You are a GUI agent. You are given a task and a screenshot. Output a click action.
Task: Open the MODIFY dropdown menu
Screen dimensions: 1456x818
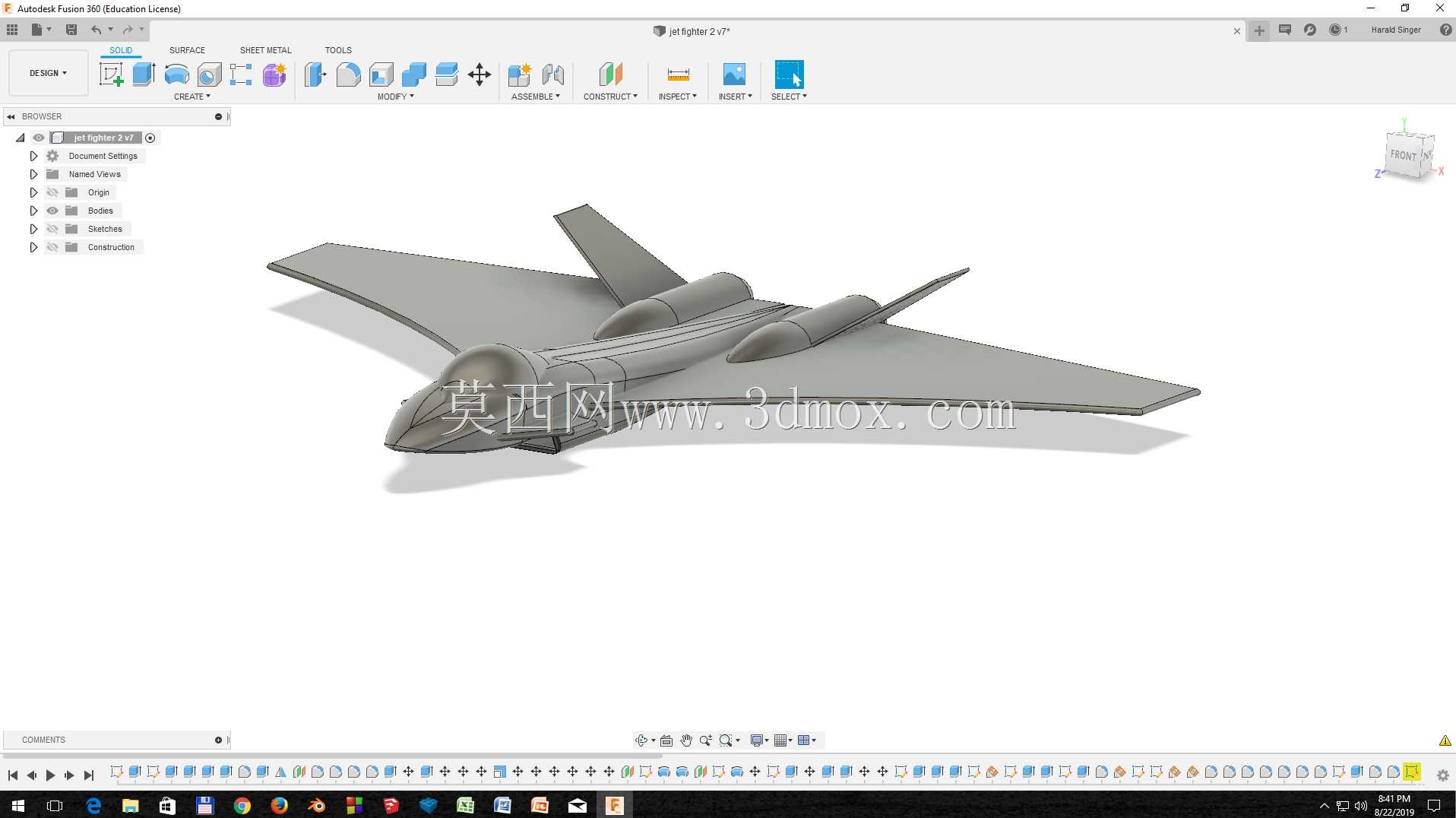pyautogui.click(x=396, y=97)
